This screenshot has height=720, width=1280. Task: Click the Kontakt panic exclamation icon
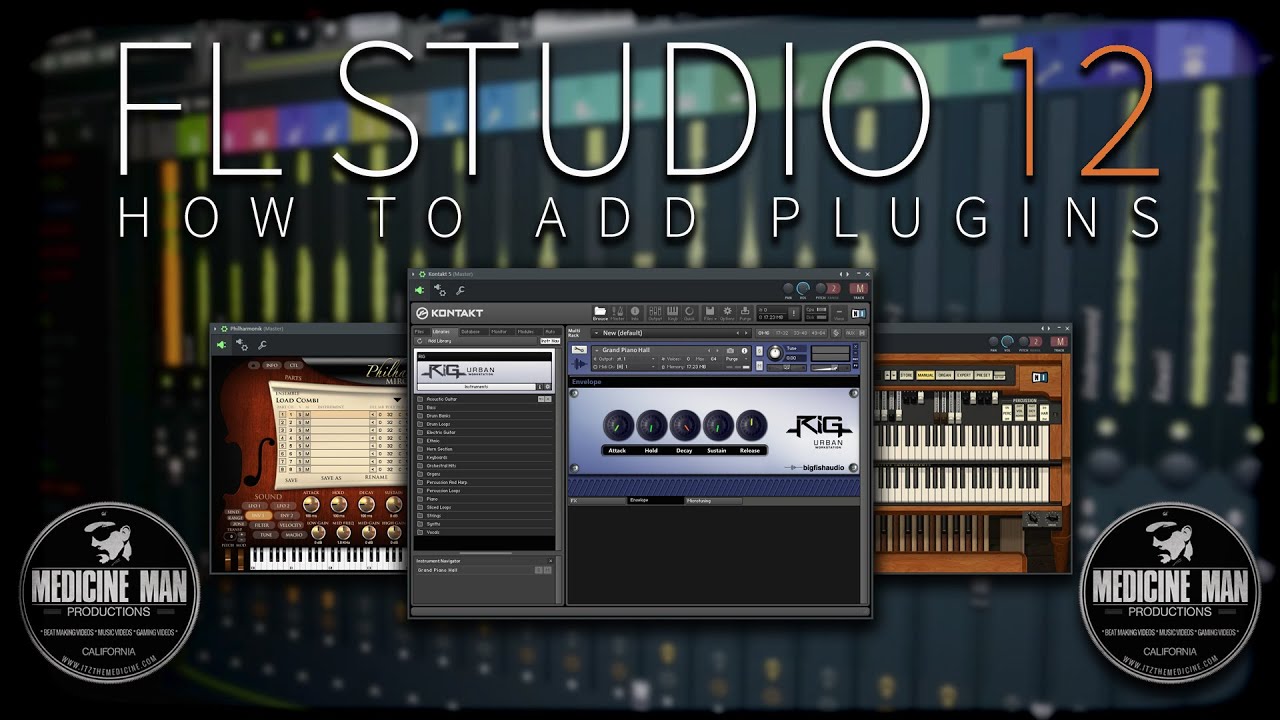pos(794,313)
